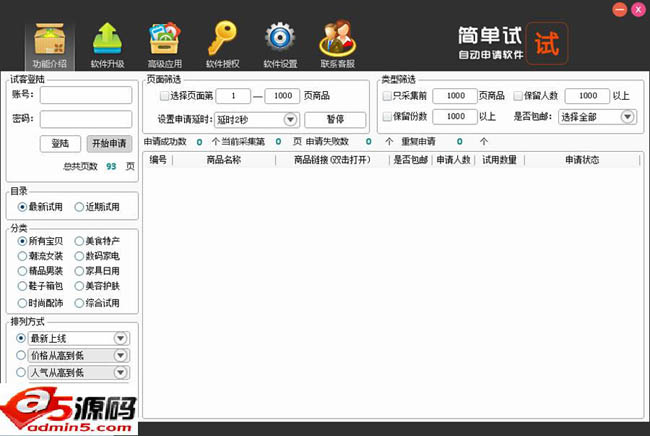
Task: Minimize the window with the orange button
Action: [619, 9]
